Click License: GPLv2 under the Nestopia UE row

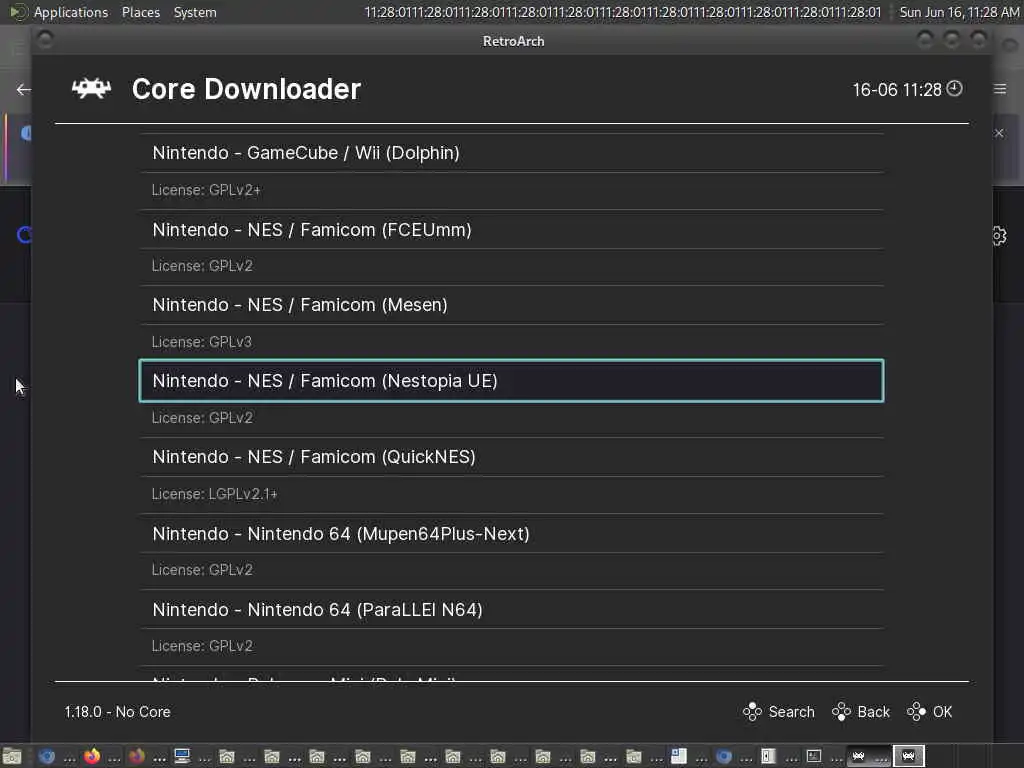pyautogui.click(x=202, y=417)
